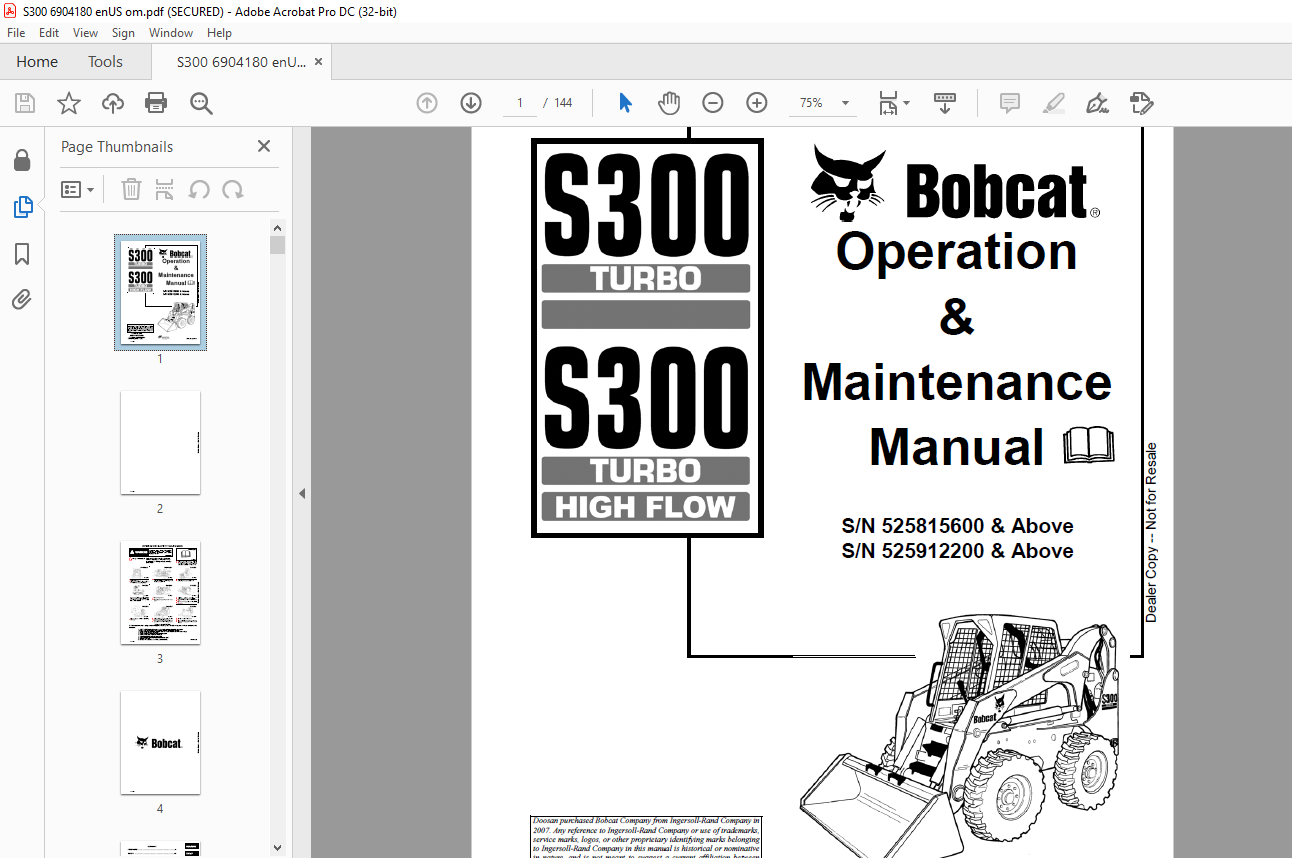Open the Edit menu
Screen dimensions: 1292x858
(x=49, y=33)
